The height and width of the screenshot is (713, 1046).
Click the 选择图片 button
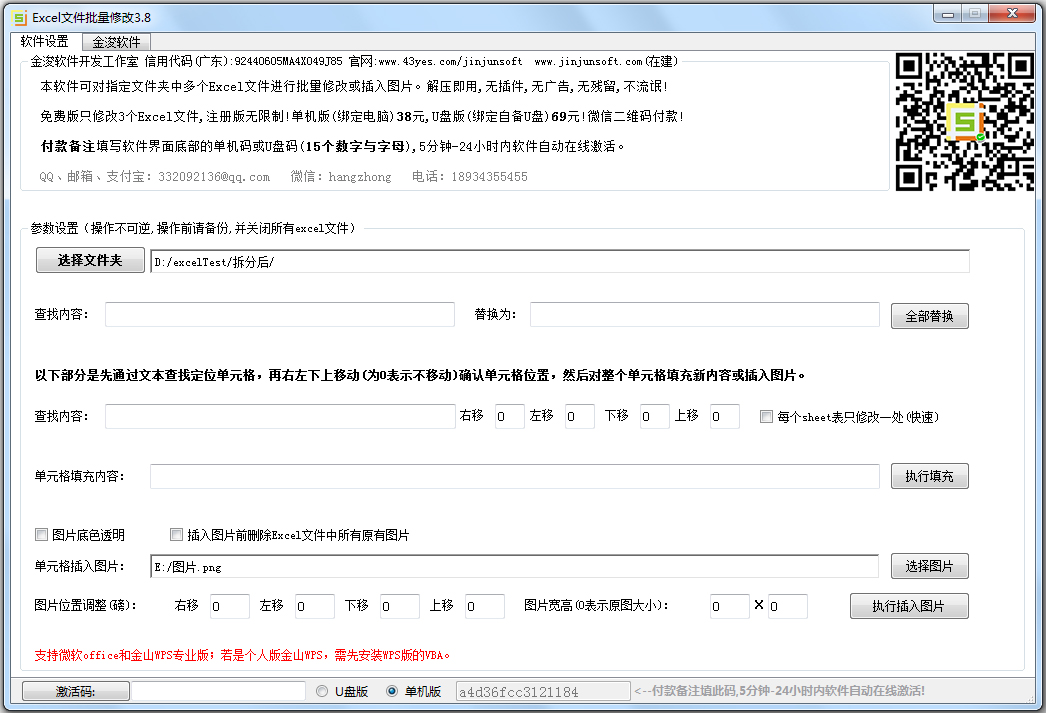click(929, 566)
